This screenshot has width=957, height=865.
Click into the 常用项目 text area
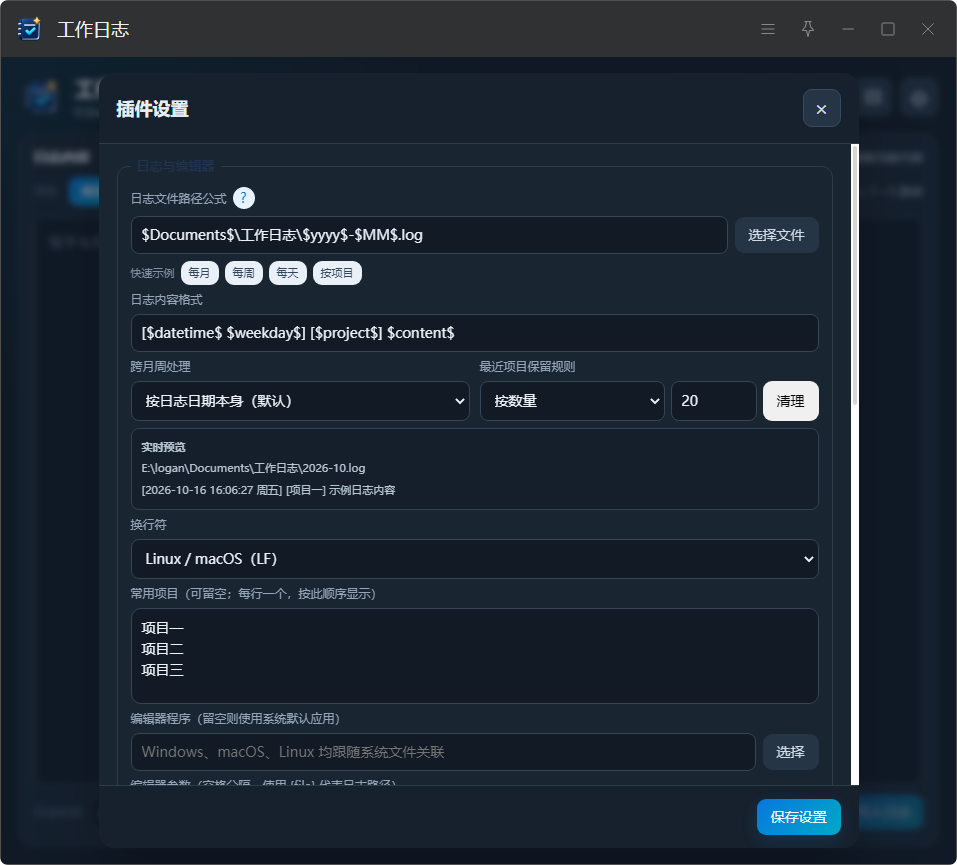(475, 656)
